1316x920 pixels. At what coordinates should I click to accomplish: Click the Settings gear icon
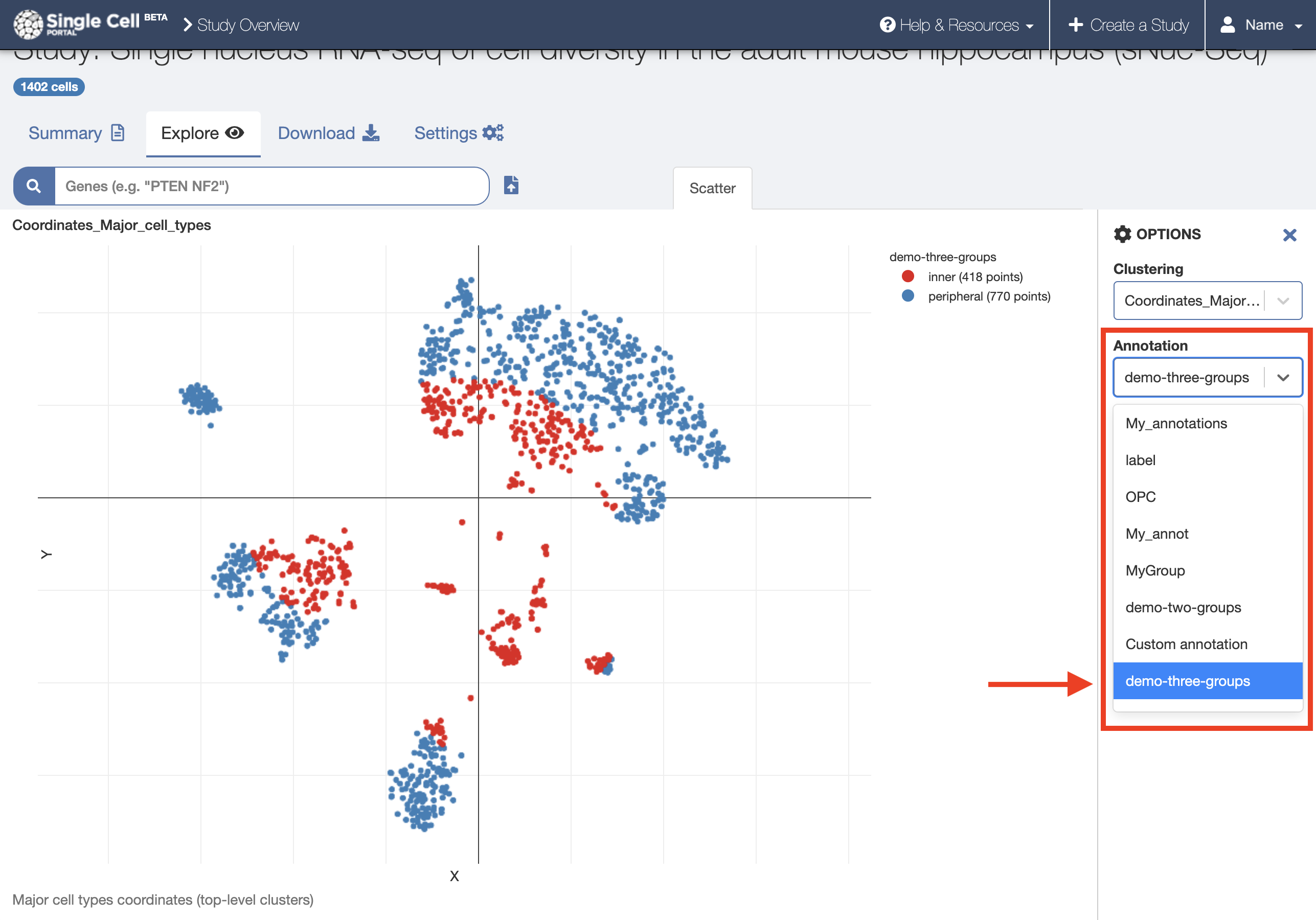[x=492, y=132]
